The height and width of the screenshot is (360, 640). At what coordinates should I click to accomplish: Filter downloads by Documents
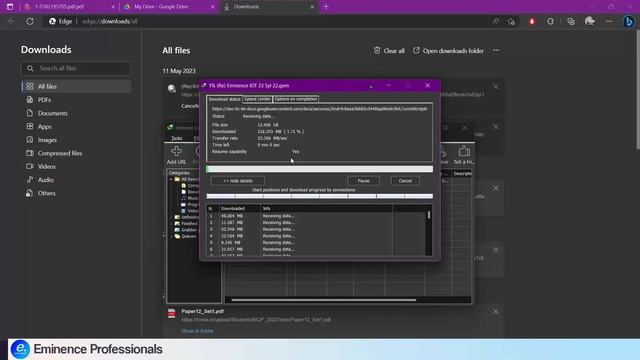click(76, 113)
